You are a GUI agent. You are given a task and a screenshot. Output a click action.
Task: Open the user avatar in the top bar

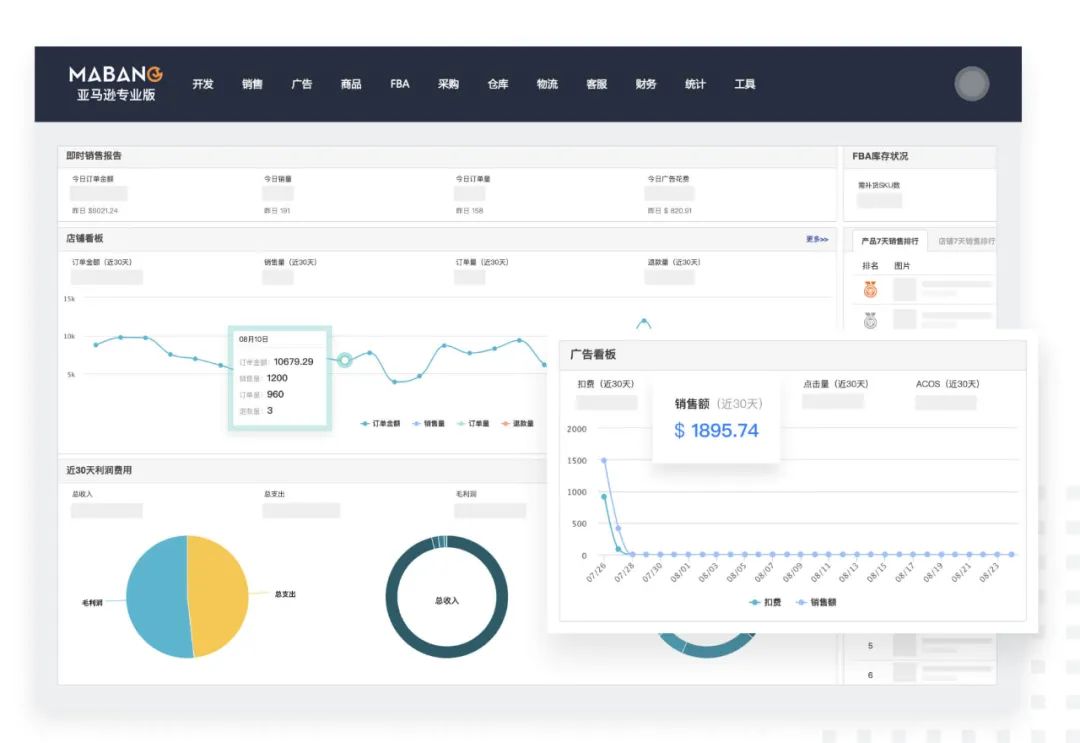click(x=971, y=84)
